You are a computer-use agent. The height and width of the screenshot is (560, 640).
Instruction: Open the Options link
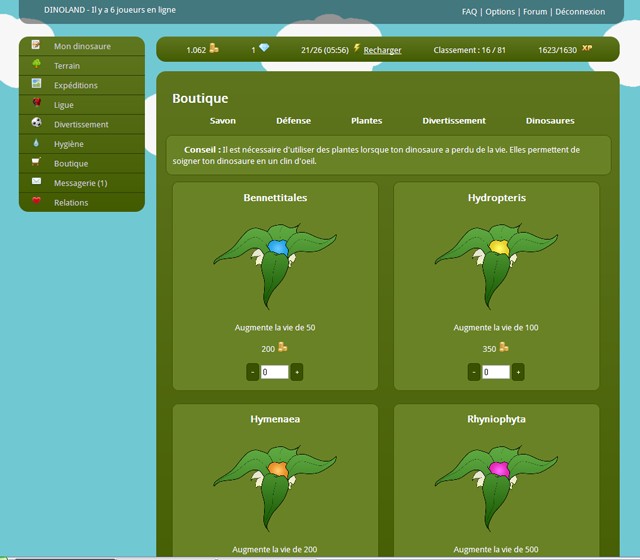click(500, 12)
